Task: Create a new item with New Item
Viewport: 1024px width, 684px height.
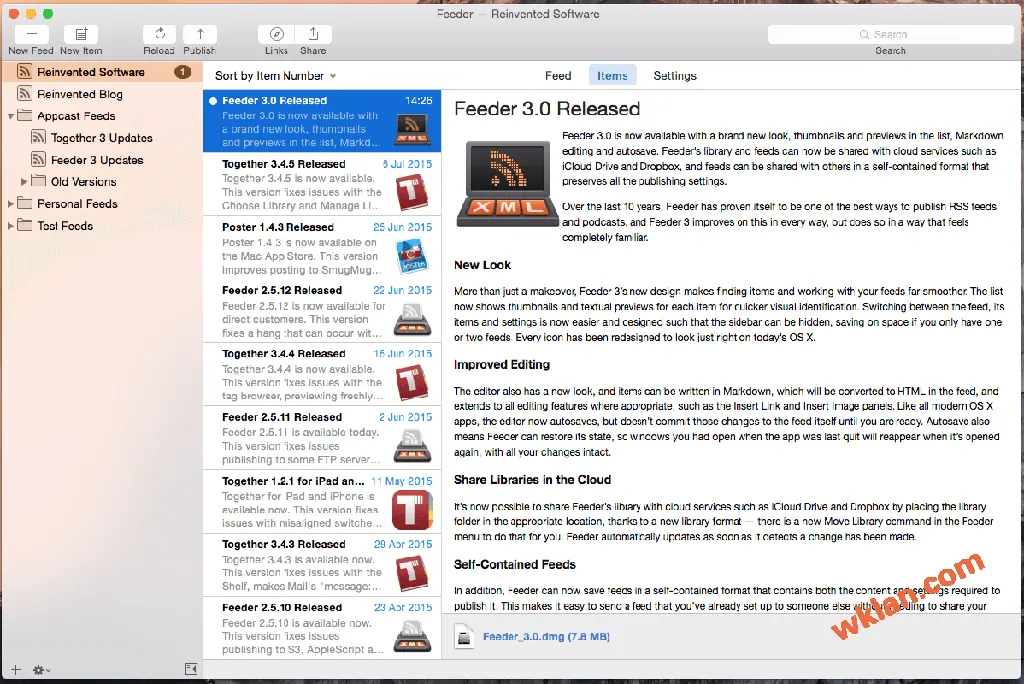Action: click(81, 34)
